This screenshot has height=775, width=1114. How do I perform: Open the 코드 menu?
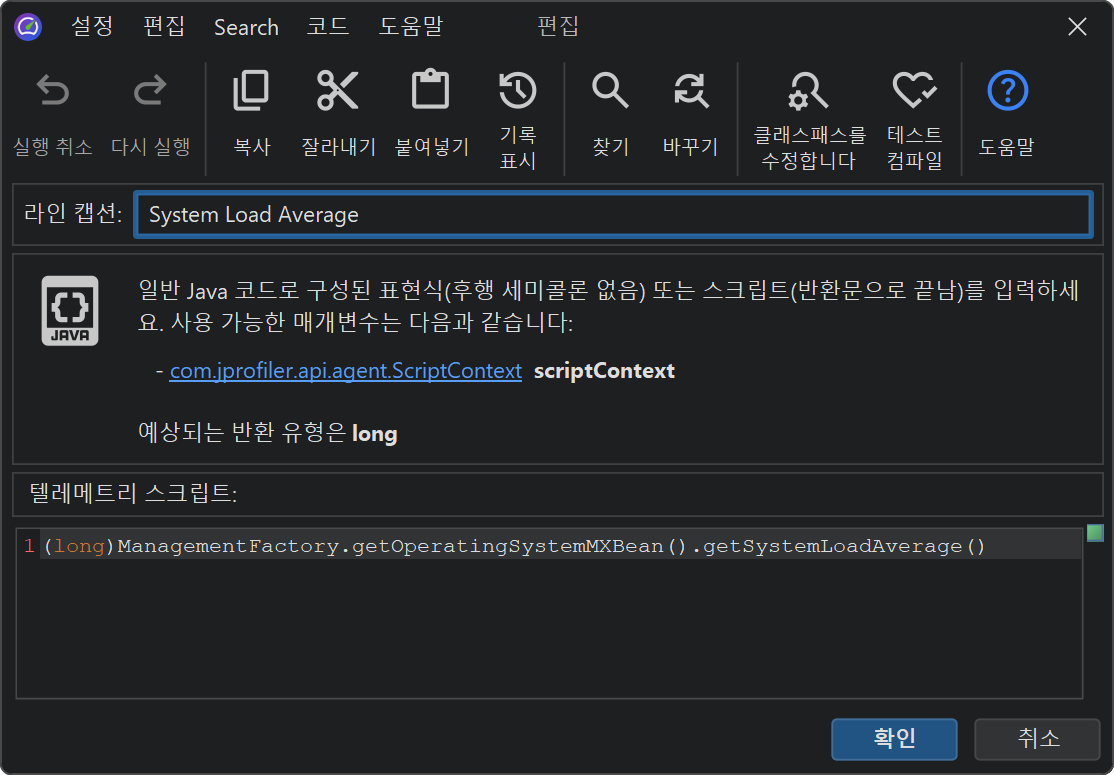pos(328,27)
